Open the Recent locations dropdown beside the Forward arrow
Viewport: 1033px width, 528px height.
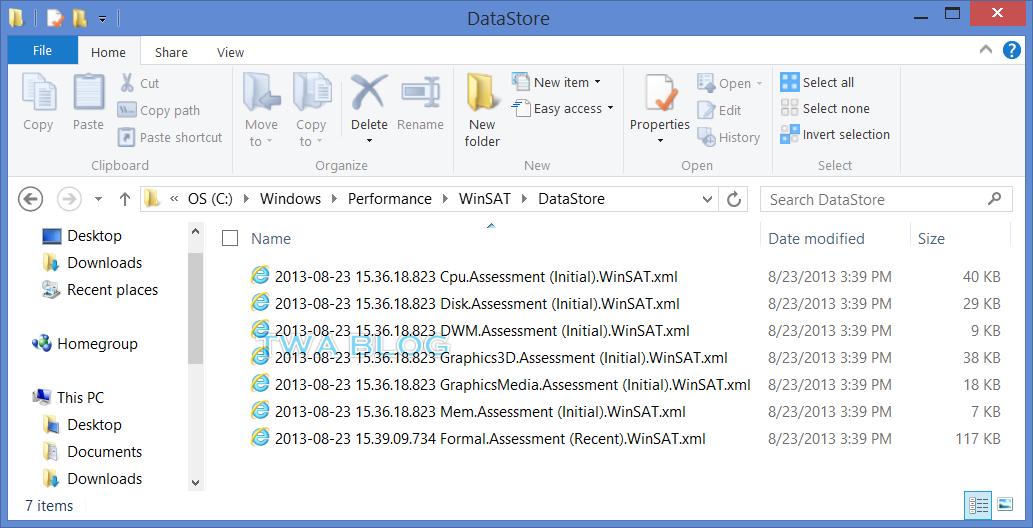pos(98,199)
